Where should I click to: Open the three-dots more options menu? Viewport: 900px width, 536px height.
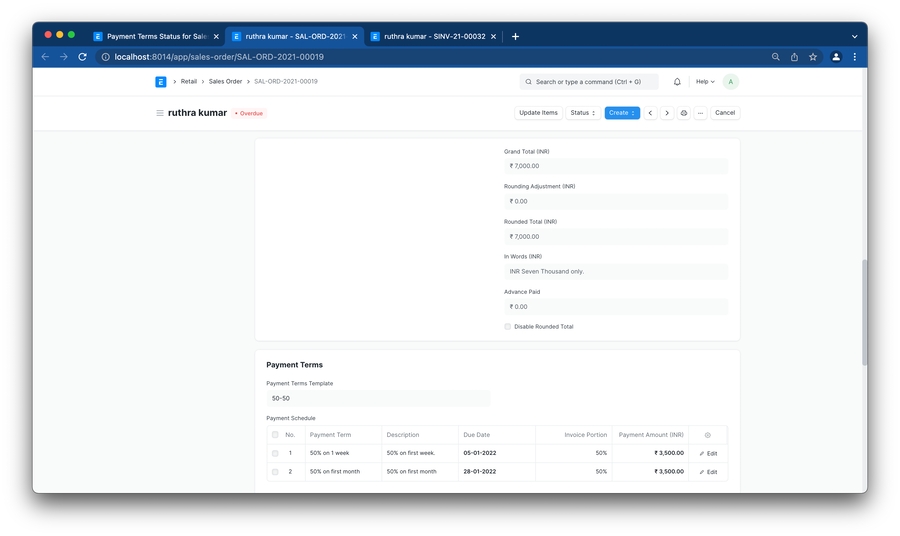click(700, 113)
